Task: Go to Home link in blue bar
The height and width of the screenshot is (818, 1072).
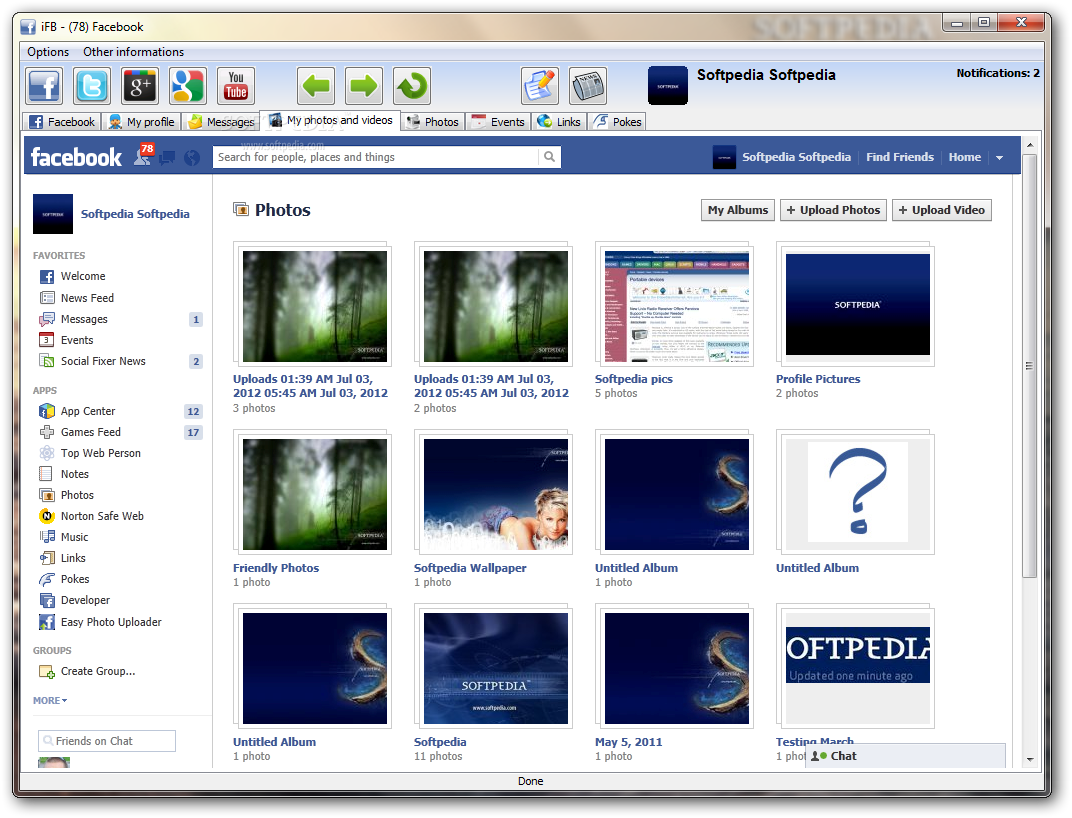Action: click(x=965, y=157)
